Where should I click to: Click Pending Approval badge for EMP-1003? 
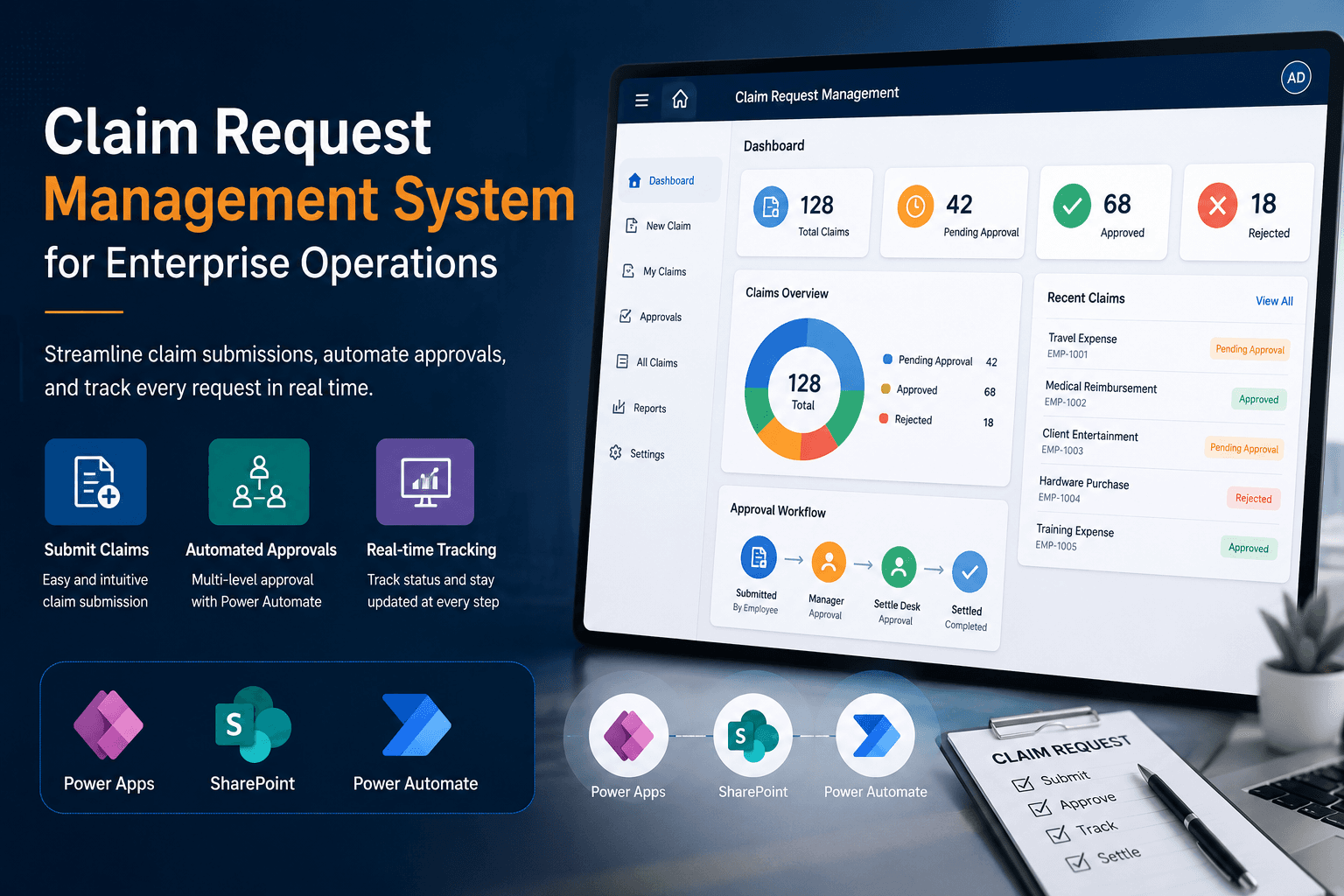(x=1243, y=448)
